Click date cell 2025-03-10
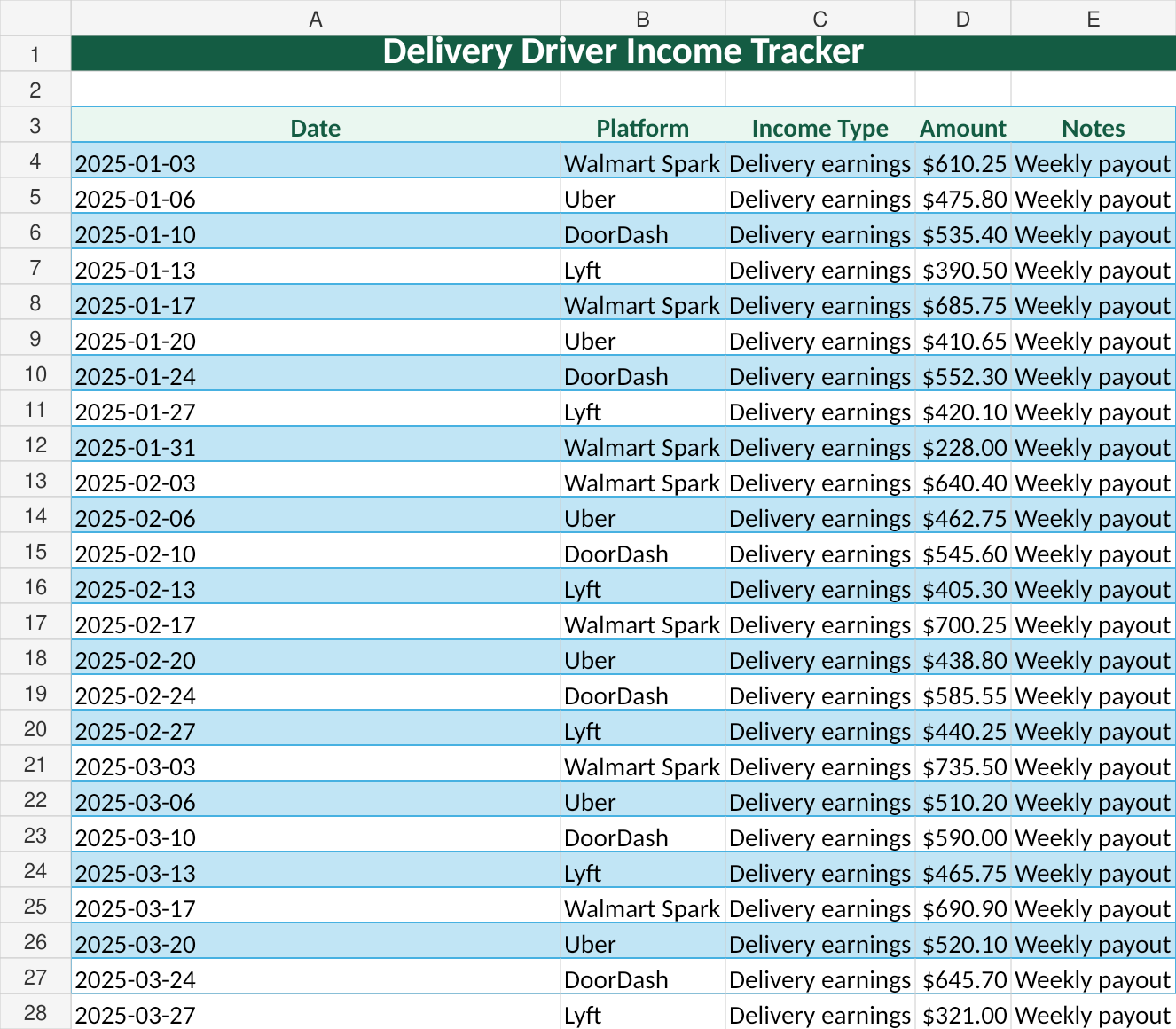Viewport: 1176px width, 1029px height. pos(316,835)
